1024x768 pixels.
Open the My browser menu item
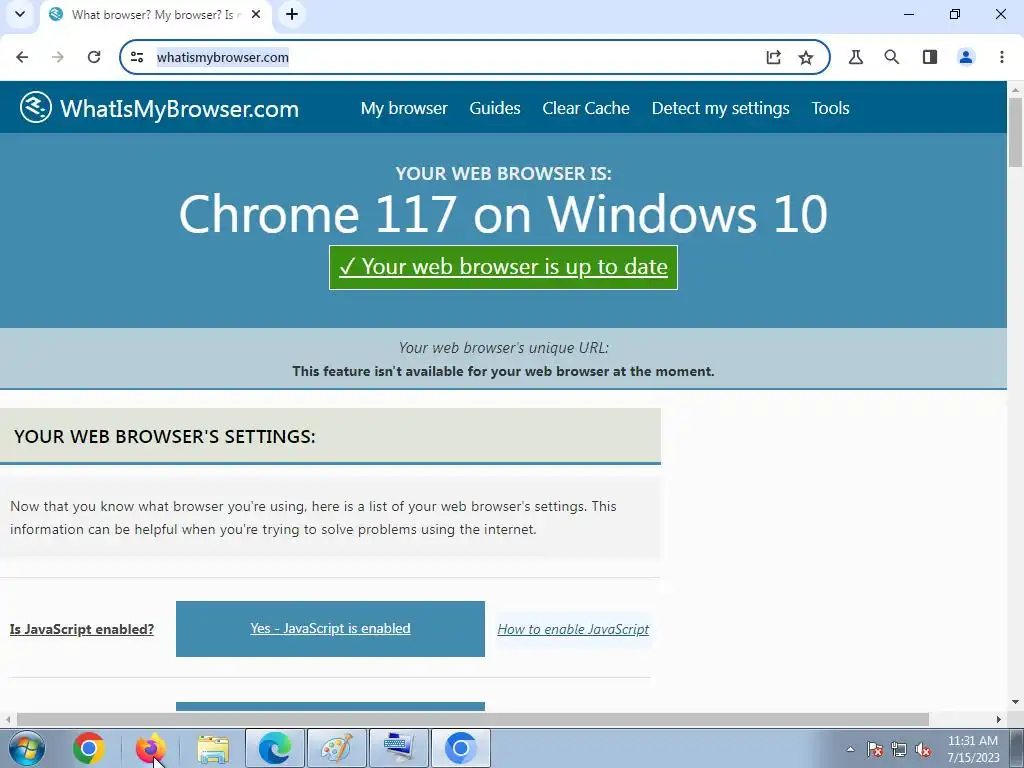tap(404, 108)
